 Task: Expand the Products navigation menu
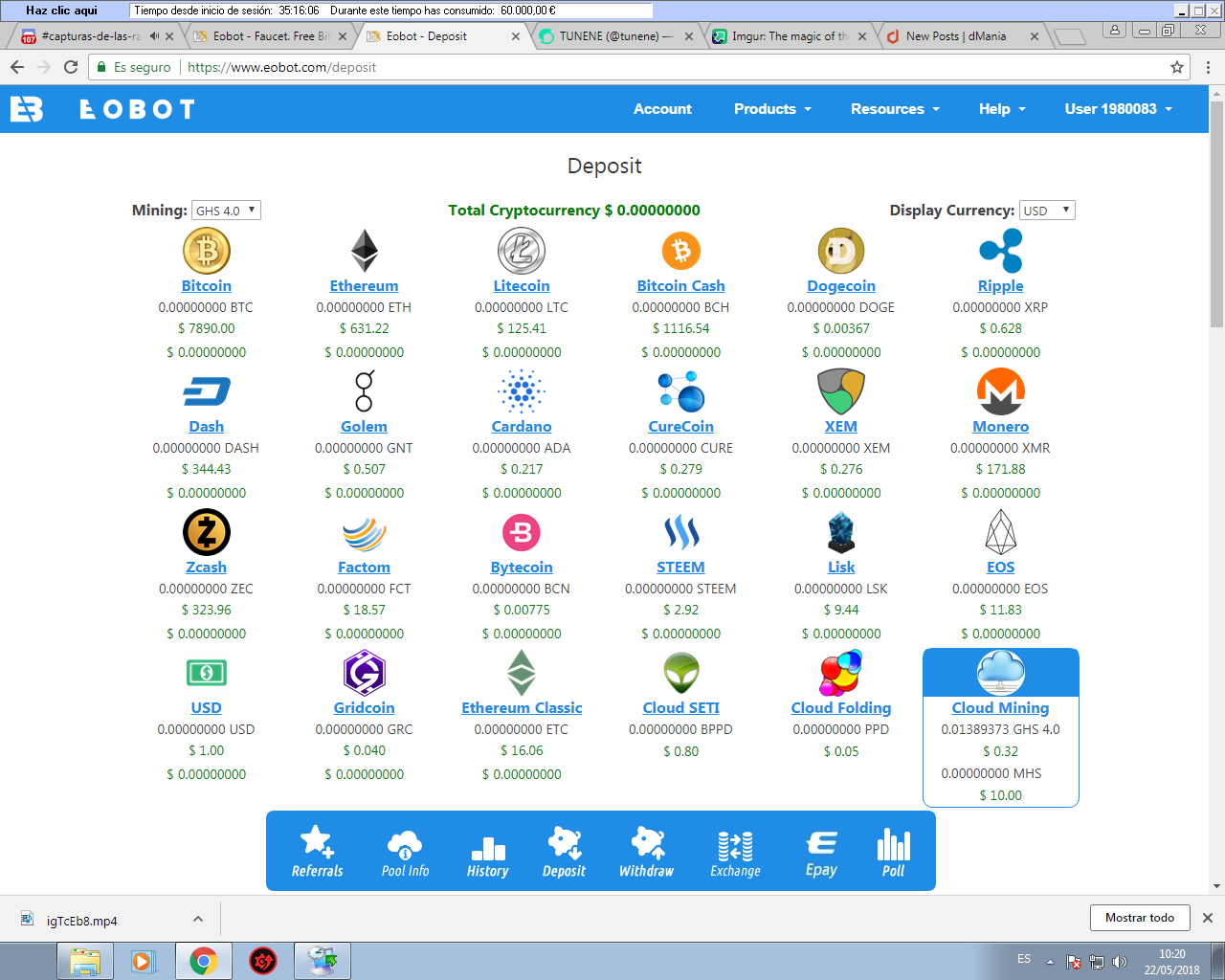tap(772, 109)
